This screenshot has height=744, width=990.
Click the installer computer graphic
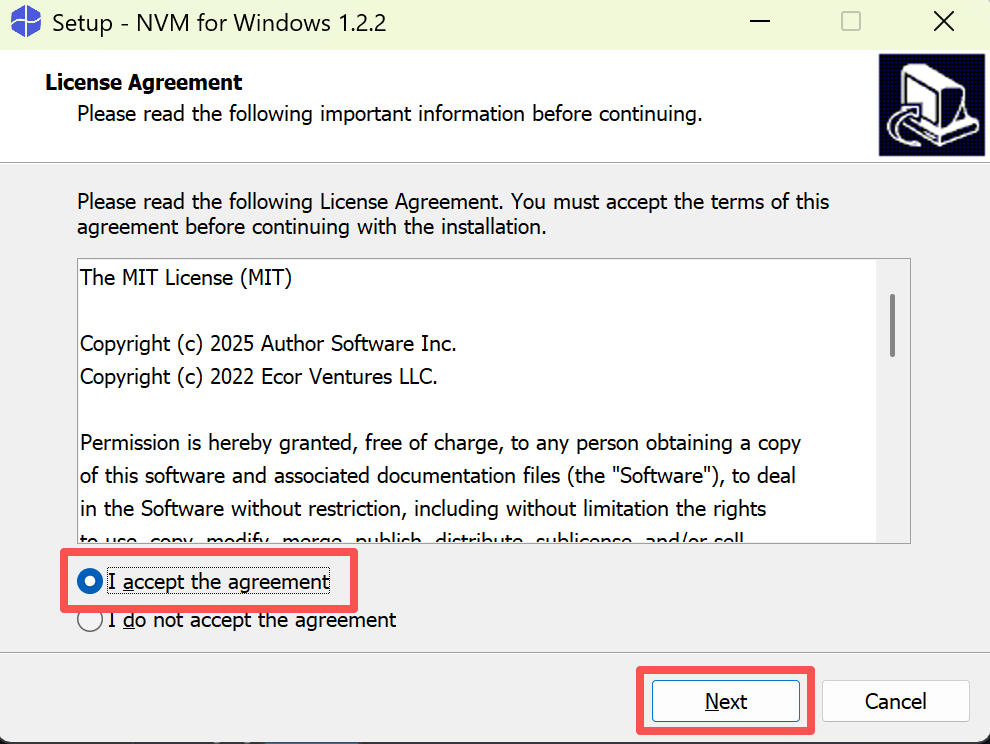(931, 105)
